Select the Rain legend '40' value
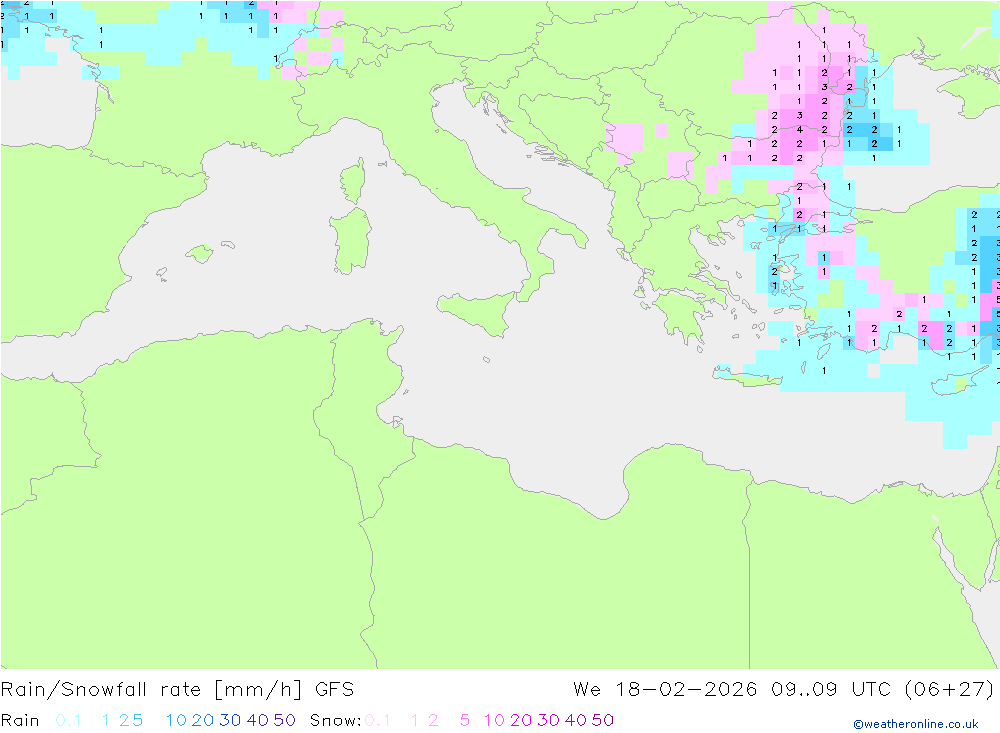 click(x=258, y=720)
